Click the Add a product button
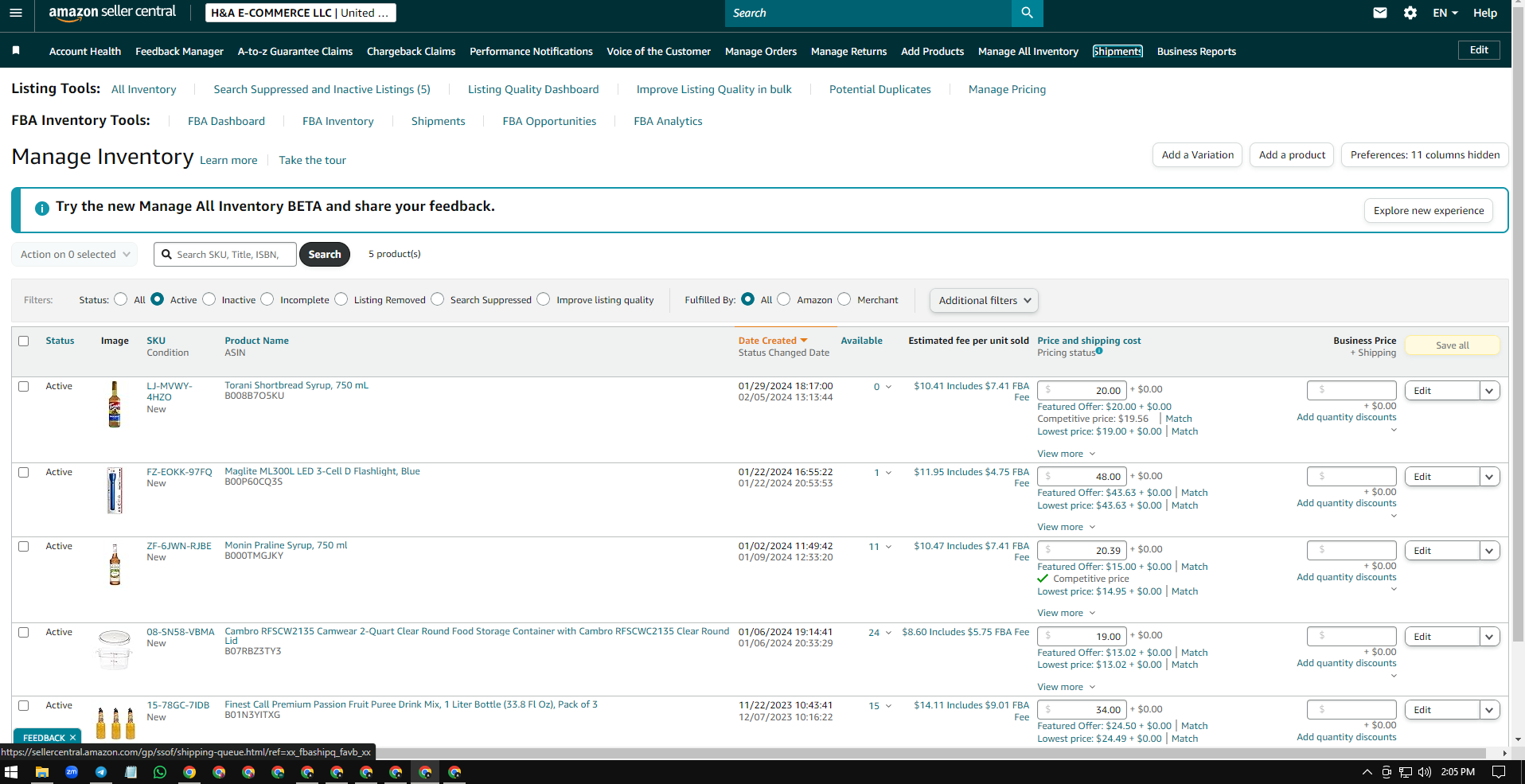This screenshot has width=1525, height=784. pos(1292,155)
